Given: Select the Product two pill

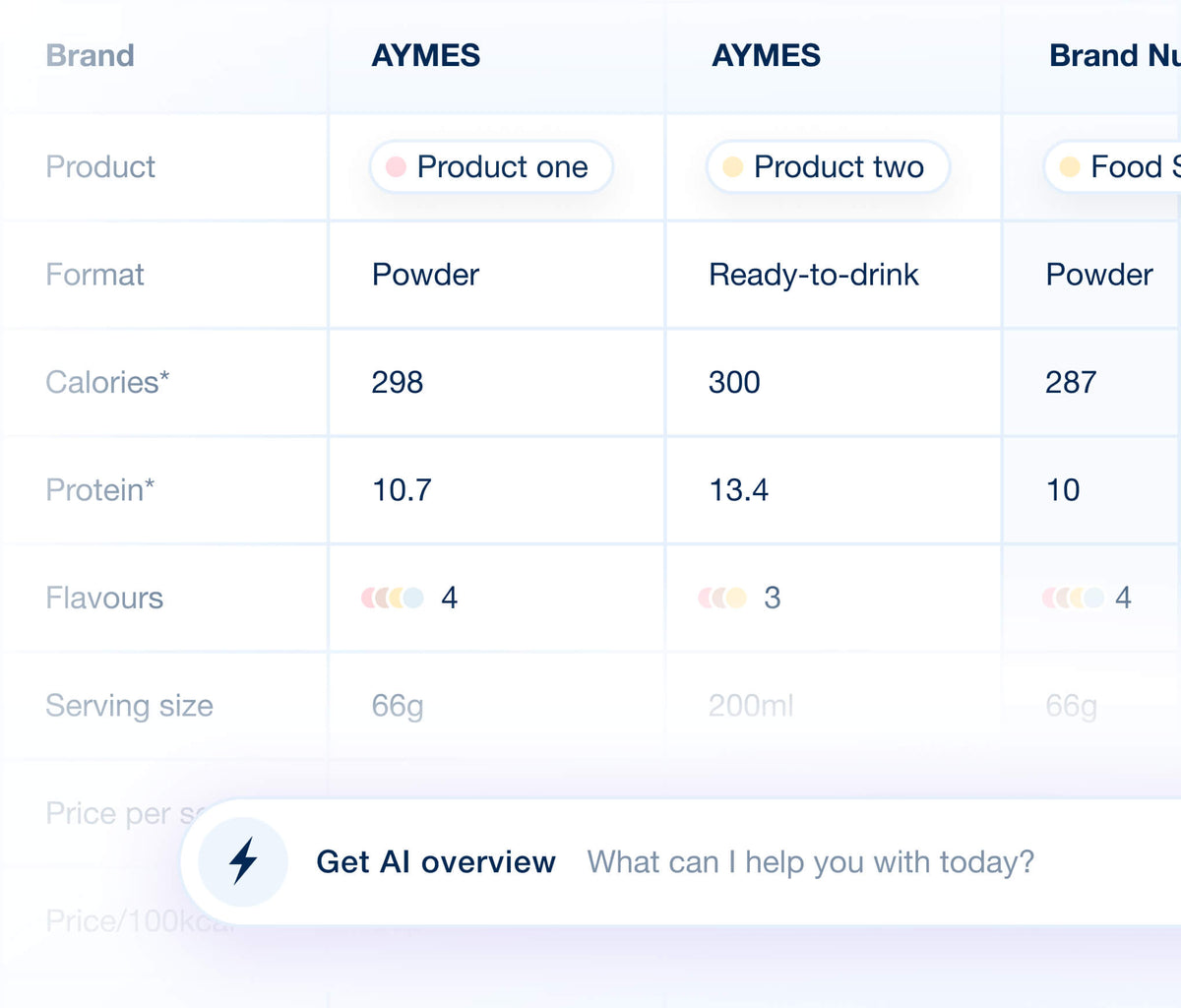Looking at the screenshot, I should 828,167.
